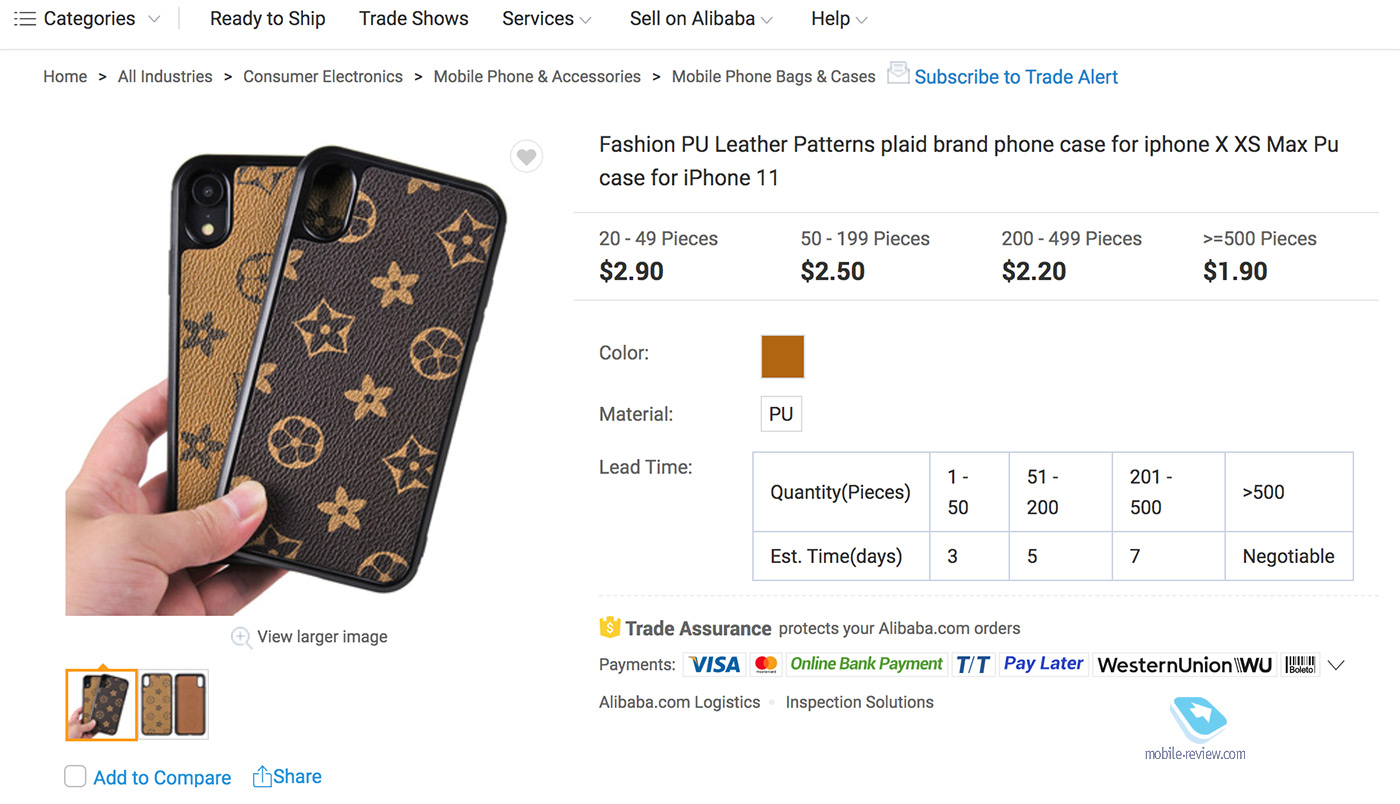
Task: Open the Help dropdown menu
Action: point(838,19)
